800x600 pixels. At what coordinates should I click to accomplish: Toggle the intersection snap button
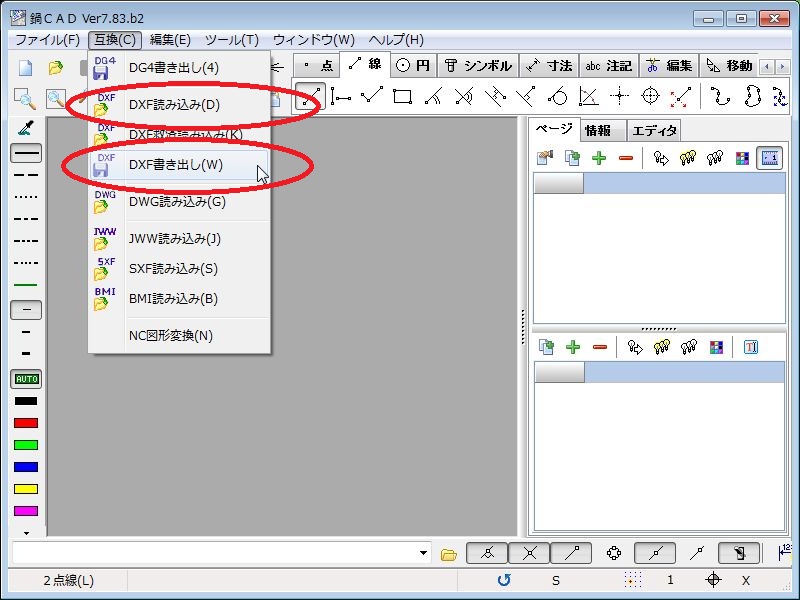click(x=529, y=553)
